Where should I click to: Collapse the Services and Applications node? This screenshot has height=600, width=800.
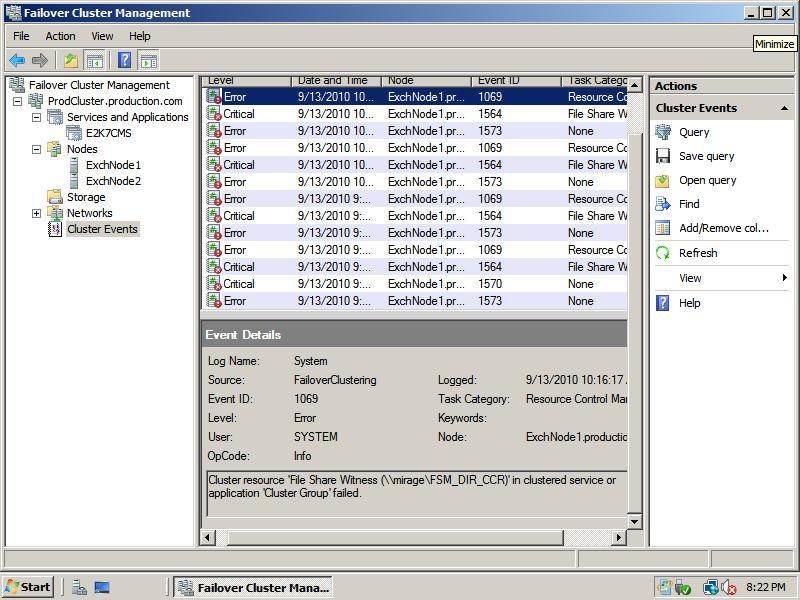[x=36, y=117]
